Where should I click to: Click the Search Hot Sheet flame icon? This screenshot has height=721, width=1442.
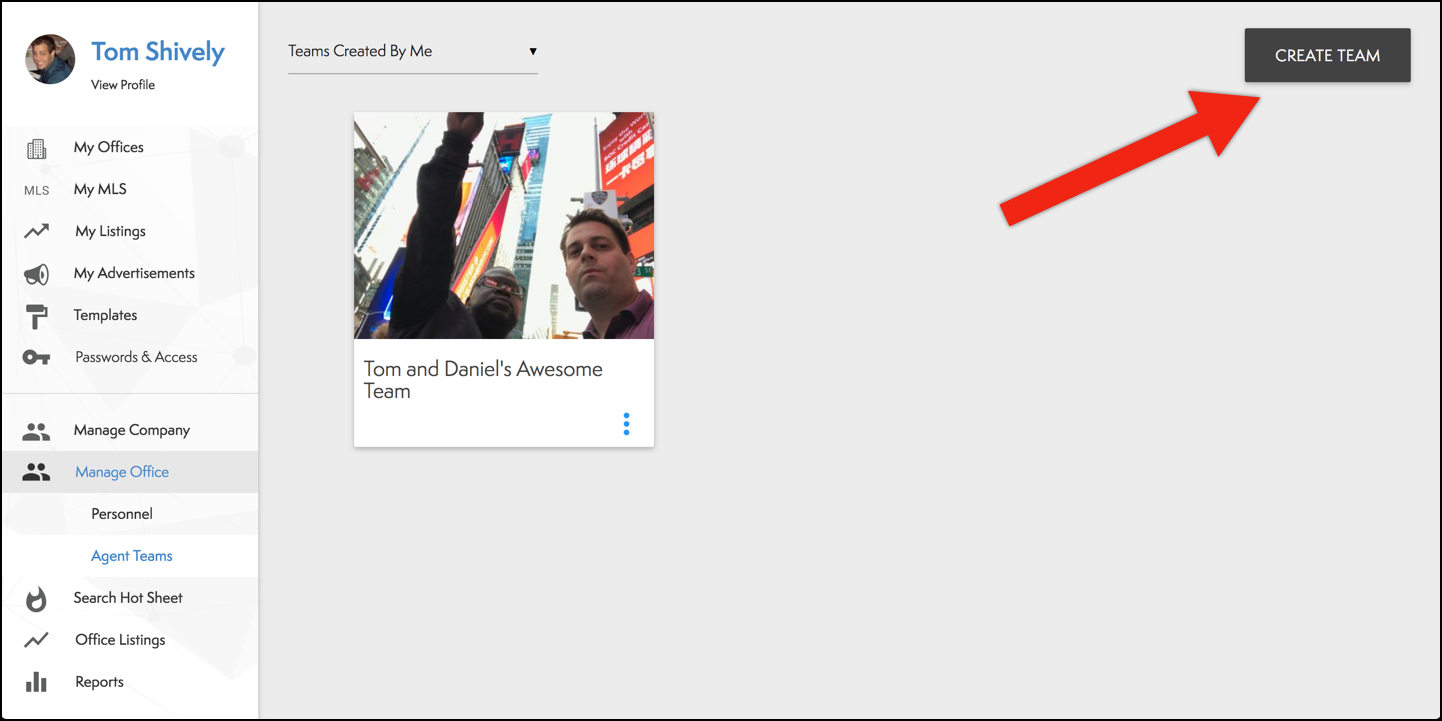click(37, 598)
